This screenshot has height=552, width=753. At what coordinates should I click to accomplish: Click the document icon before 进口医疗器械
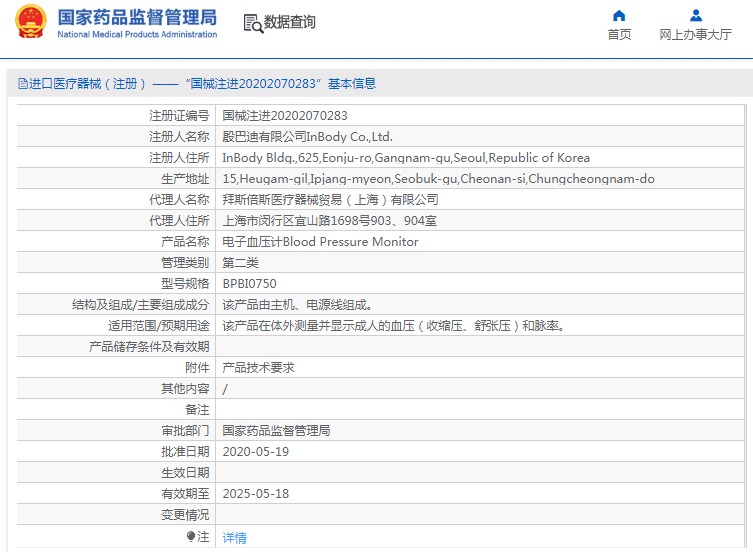[x=23, y=84]
